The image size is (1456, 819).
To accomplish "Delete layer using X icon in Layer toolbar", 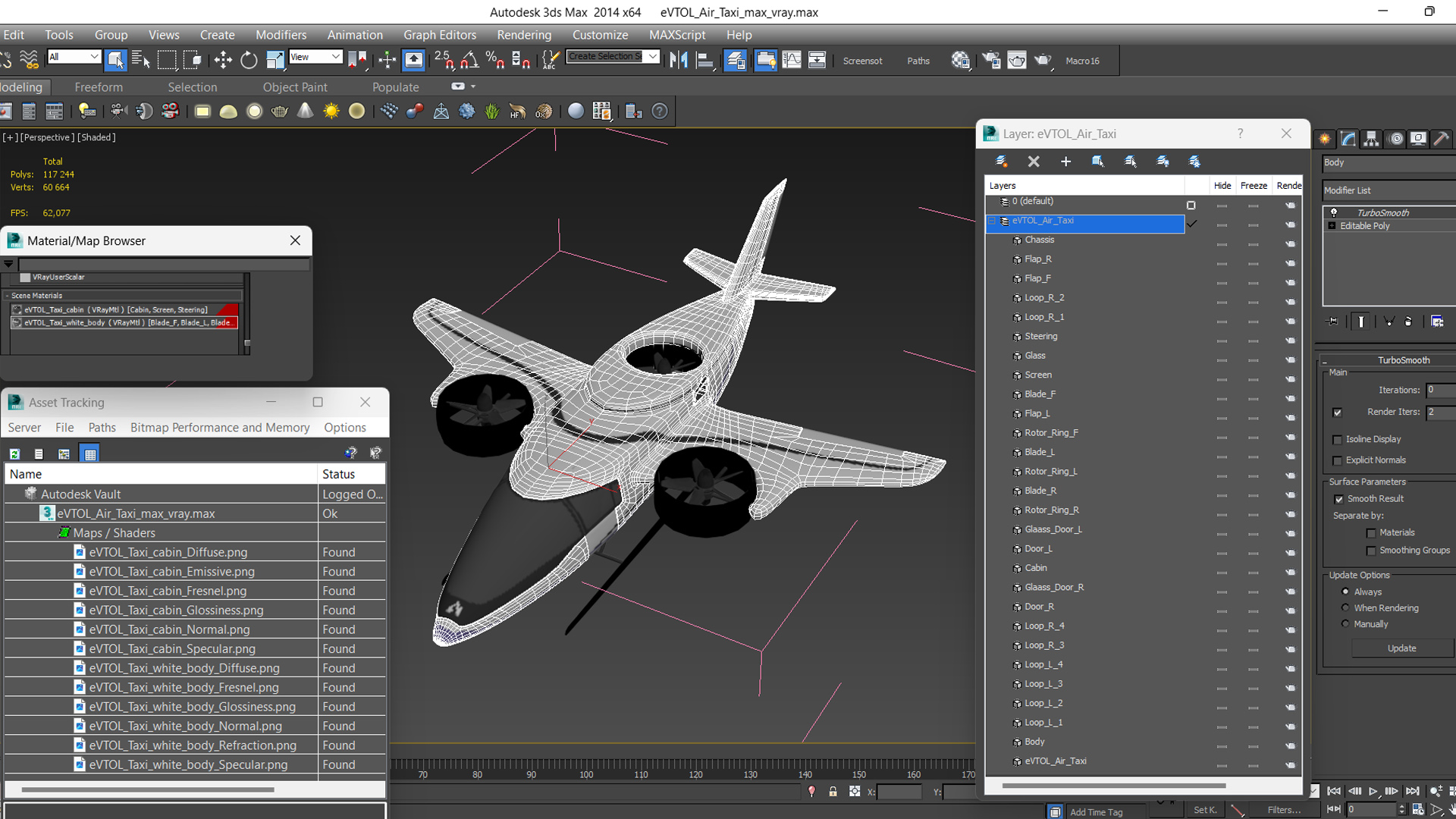I will pos(1034,162).
